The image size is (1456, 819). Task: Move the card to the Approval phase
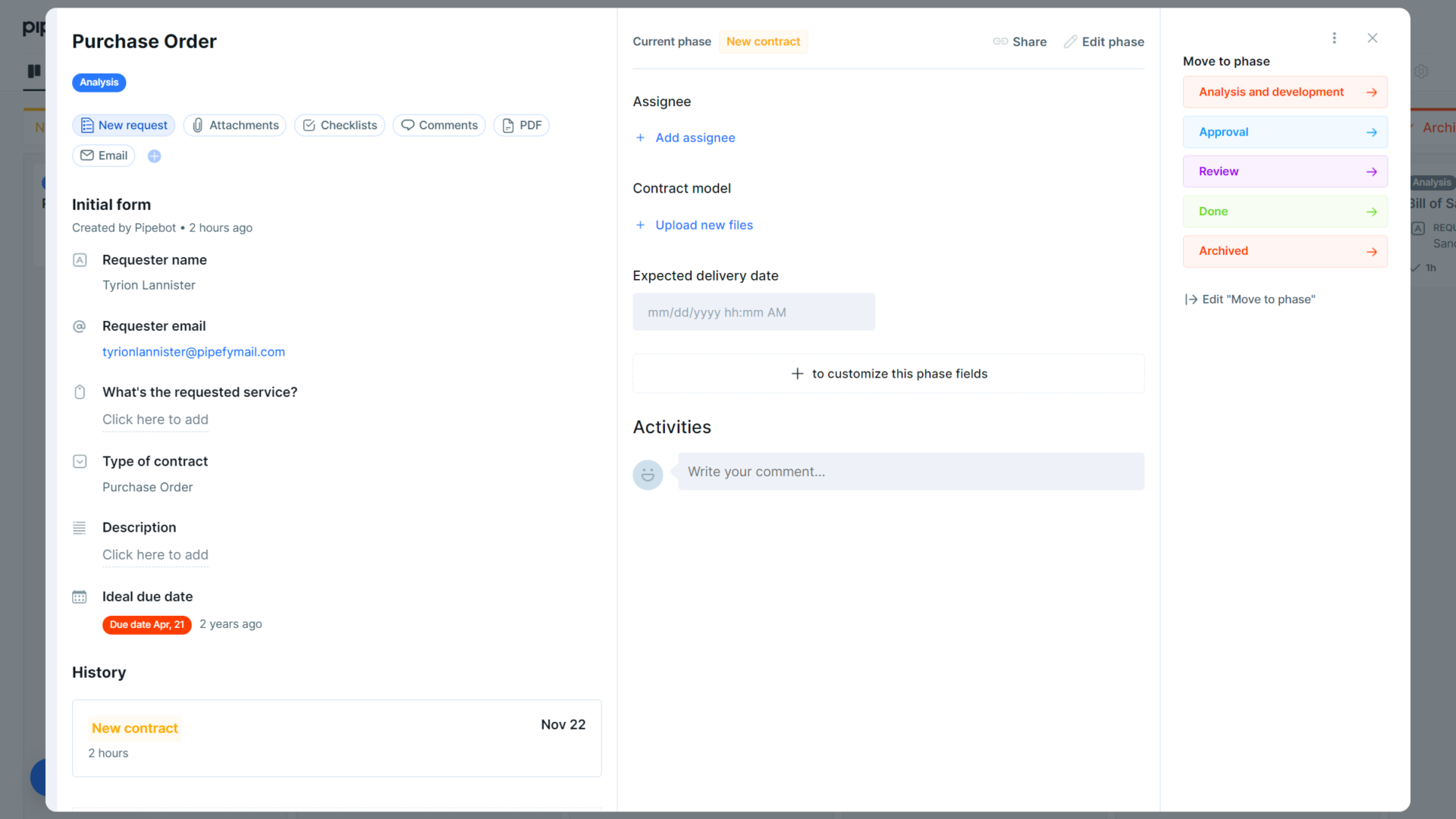tap(1285, 131)
